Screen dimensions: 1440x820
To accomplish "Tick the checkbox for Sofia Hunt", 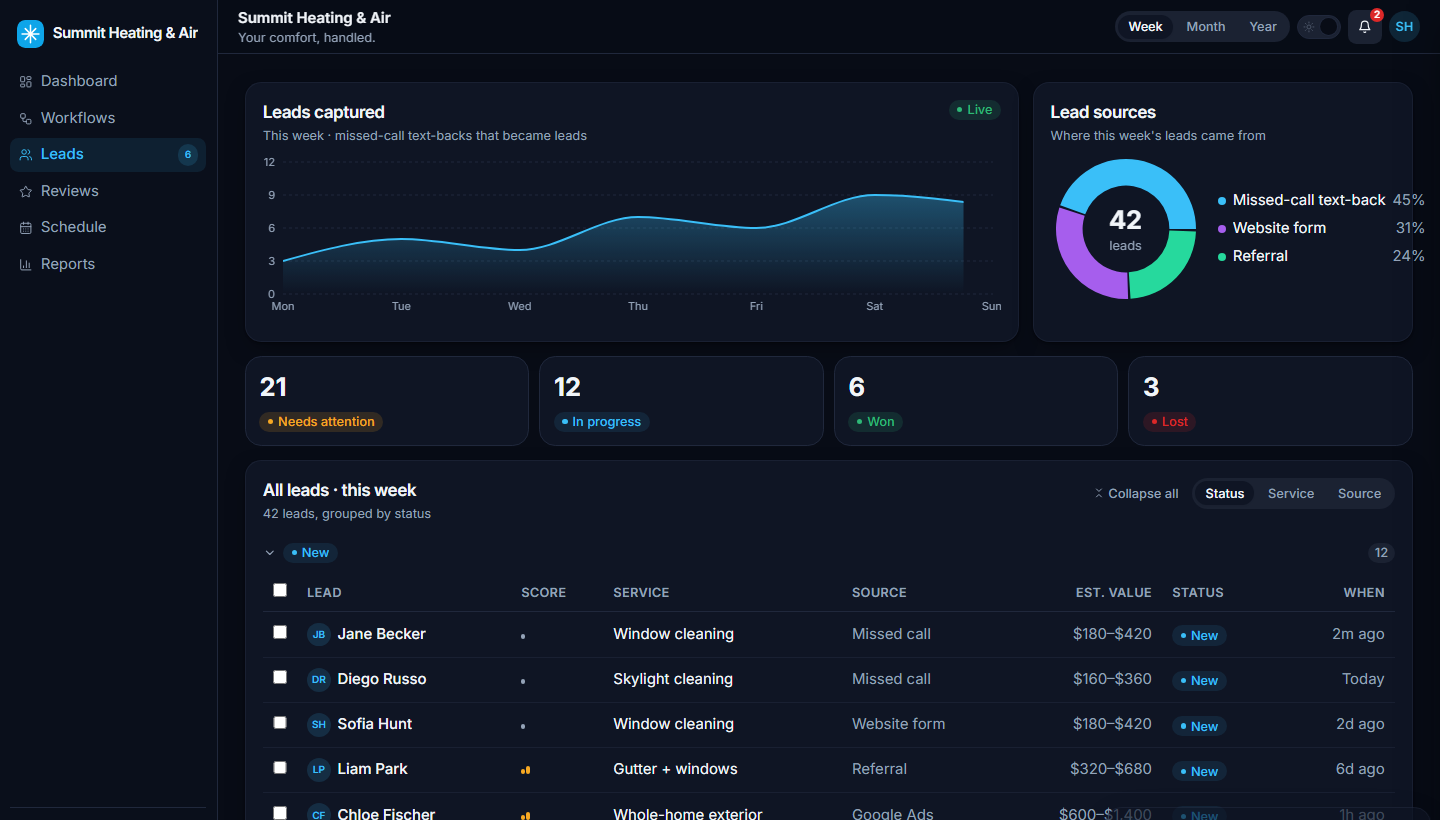I will coord(280,722).
